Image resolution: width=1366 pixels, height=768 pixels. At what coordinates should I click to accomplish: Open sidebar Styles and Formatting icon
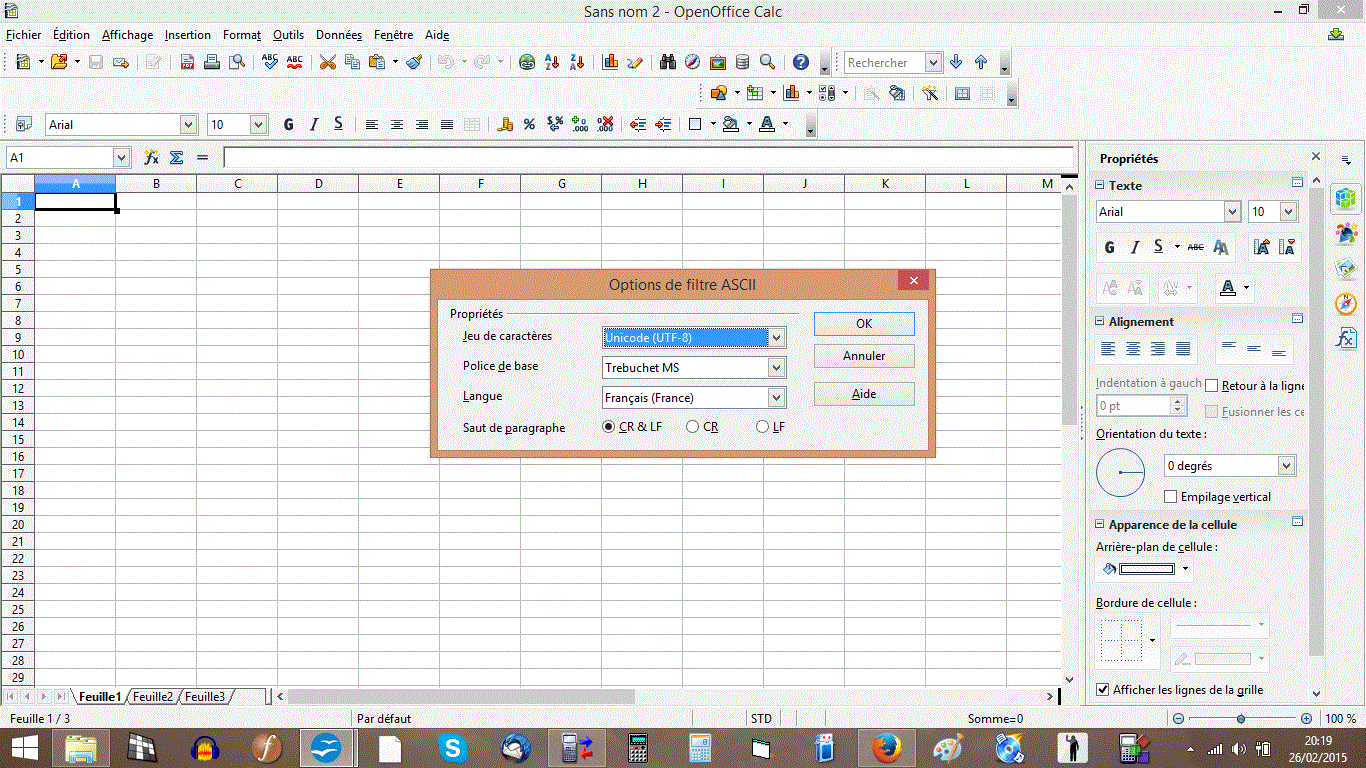1346,234
